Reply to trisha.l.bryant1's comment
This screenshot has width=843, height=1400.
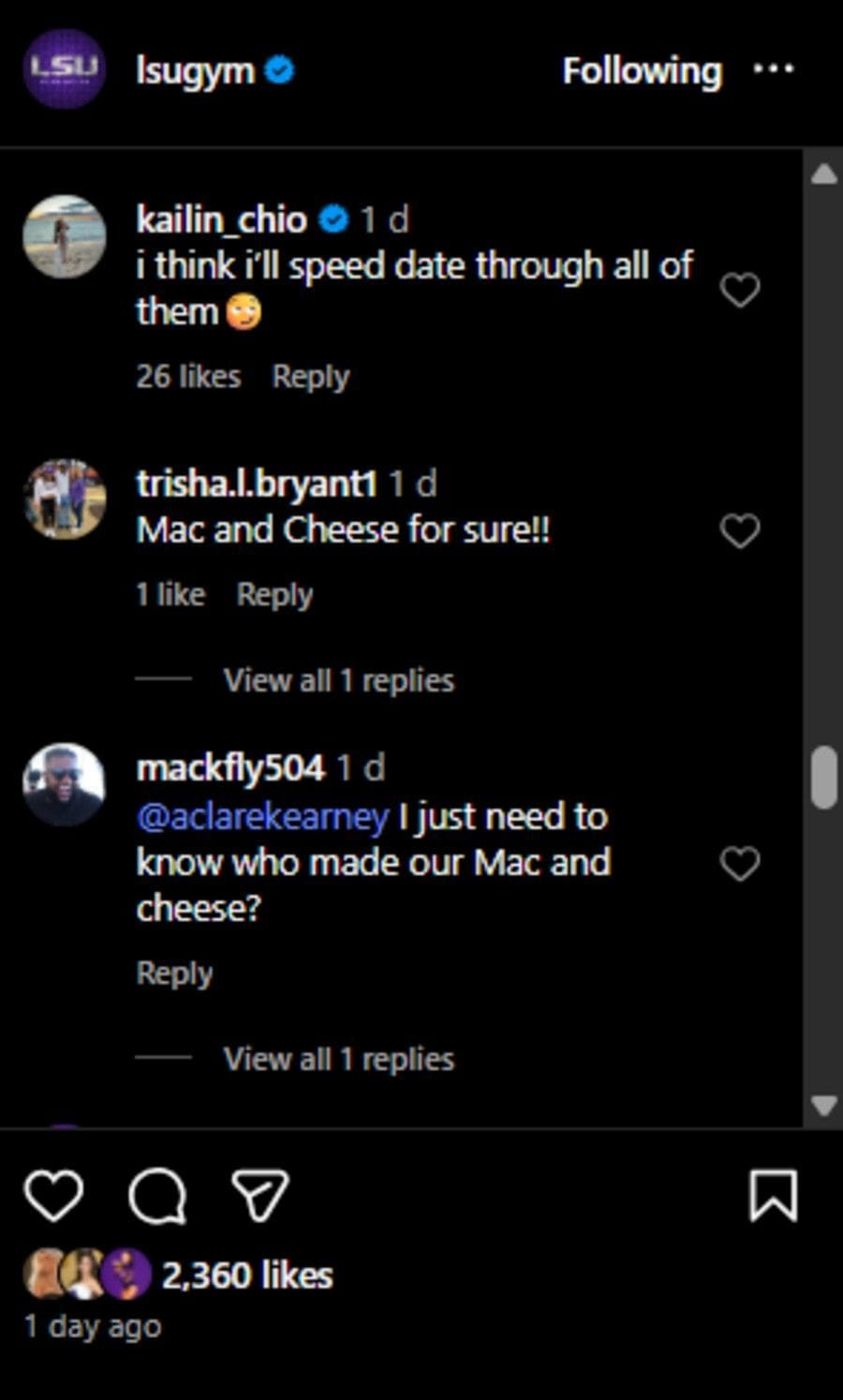[274, 593]
